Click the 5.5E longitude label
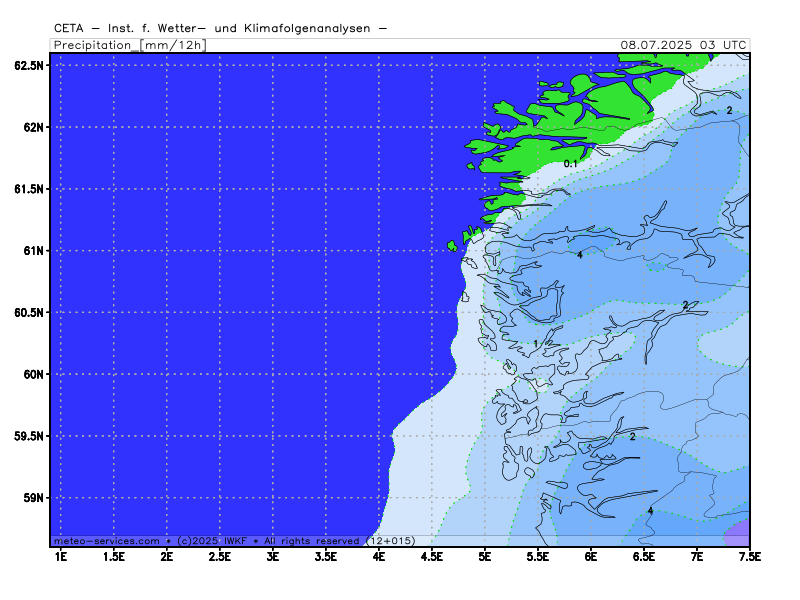The height and width of the screenshot is (600, 800). [538, 557]
